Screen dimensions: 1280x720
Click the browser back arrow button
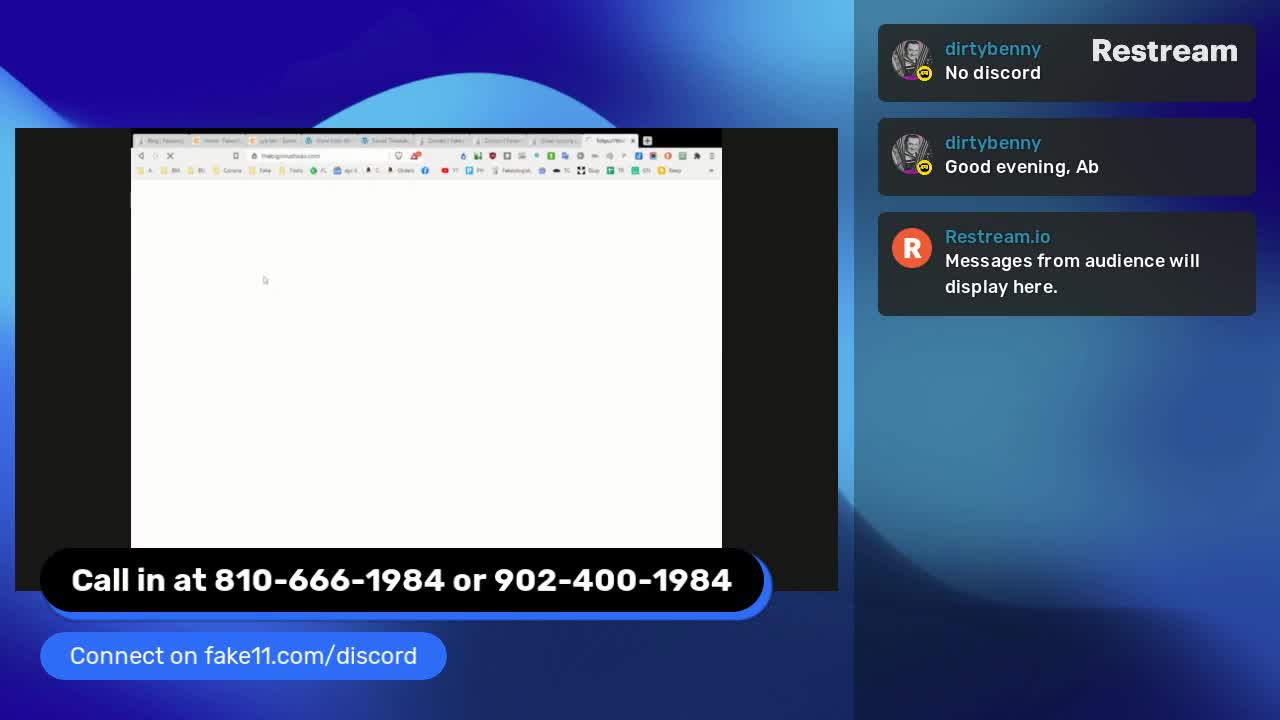point(141,156)
